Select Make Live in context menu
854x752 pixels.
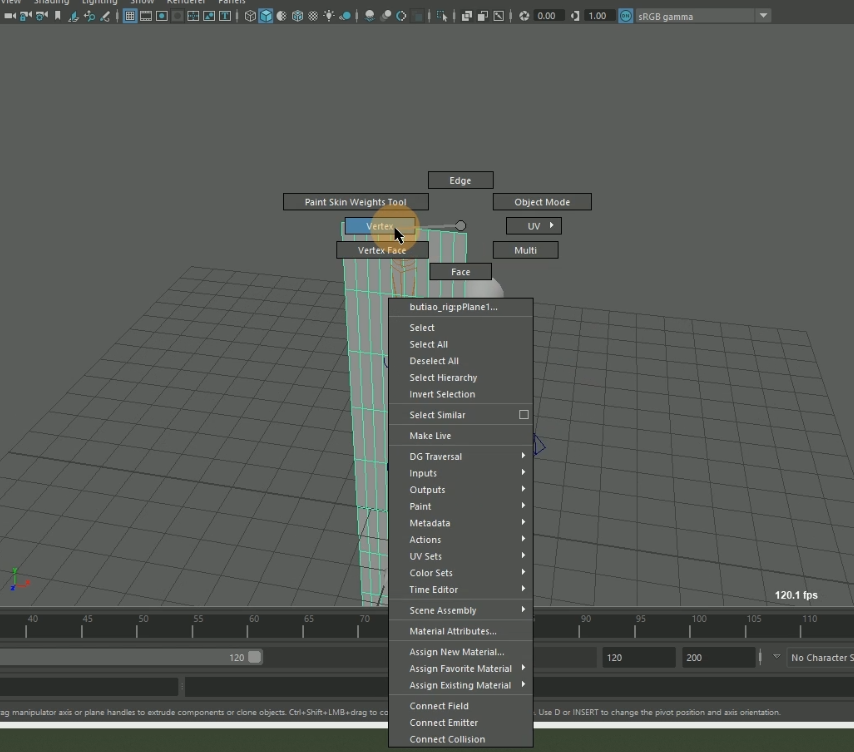click(x=430, y=436)
